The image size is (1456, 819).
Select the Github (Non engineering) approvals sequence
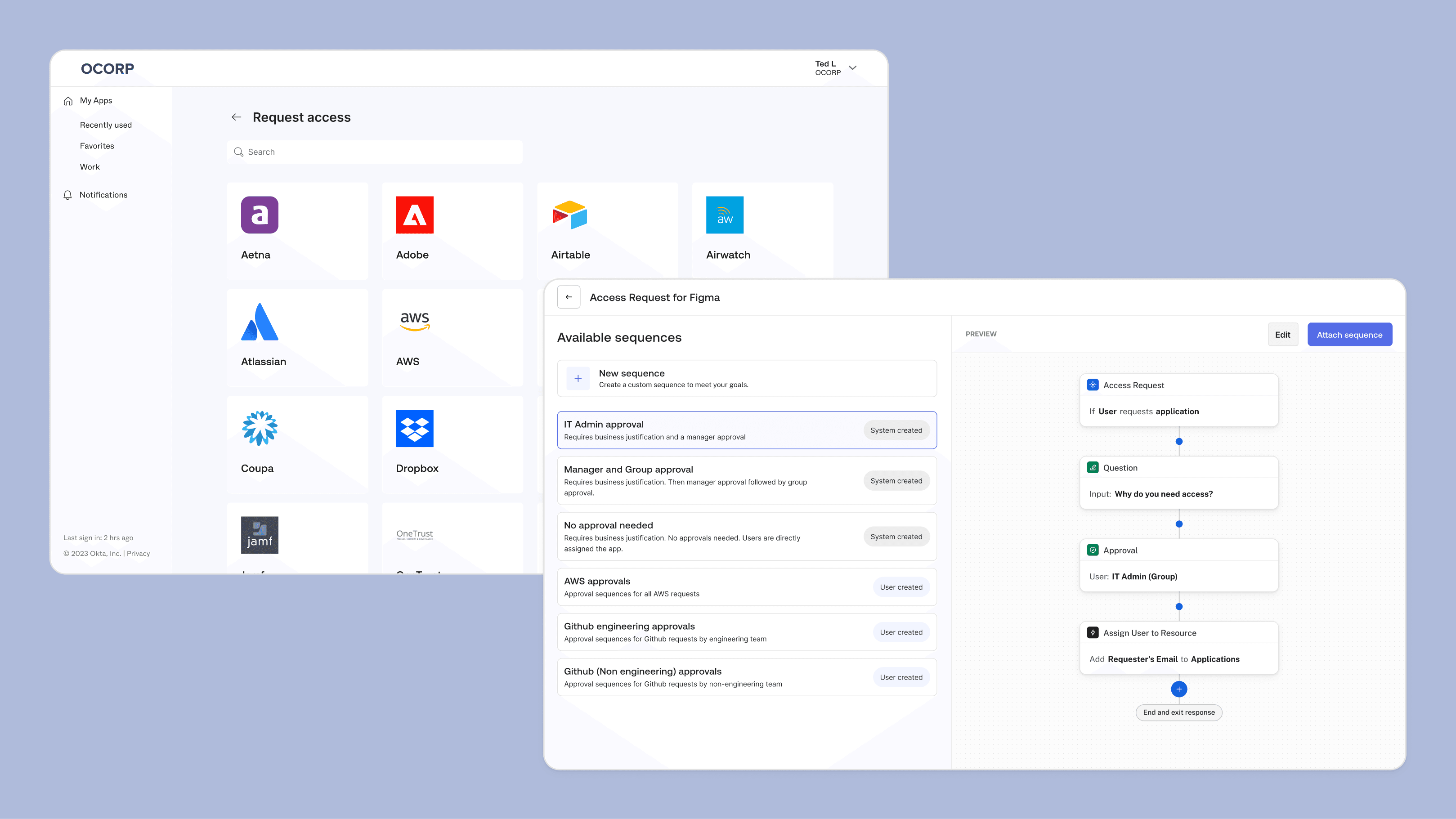tap(747, 677)
